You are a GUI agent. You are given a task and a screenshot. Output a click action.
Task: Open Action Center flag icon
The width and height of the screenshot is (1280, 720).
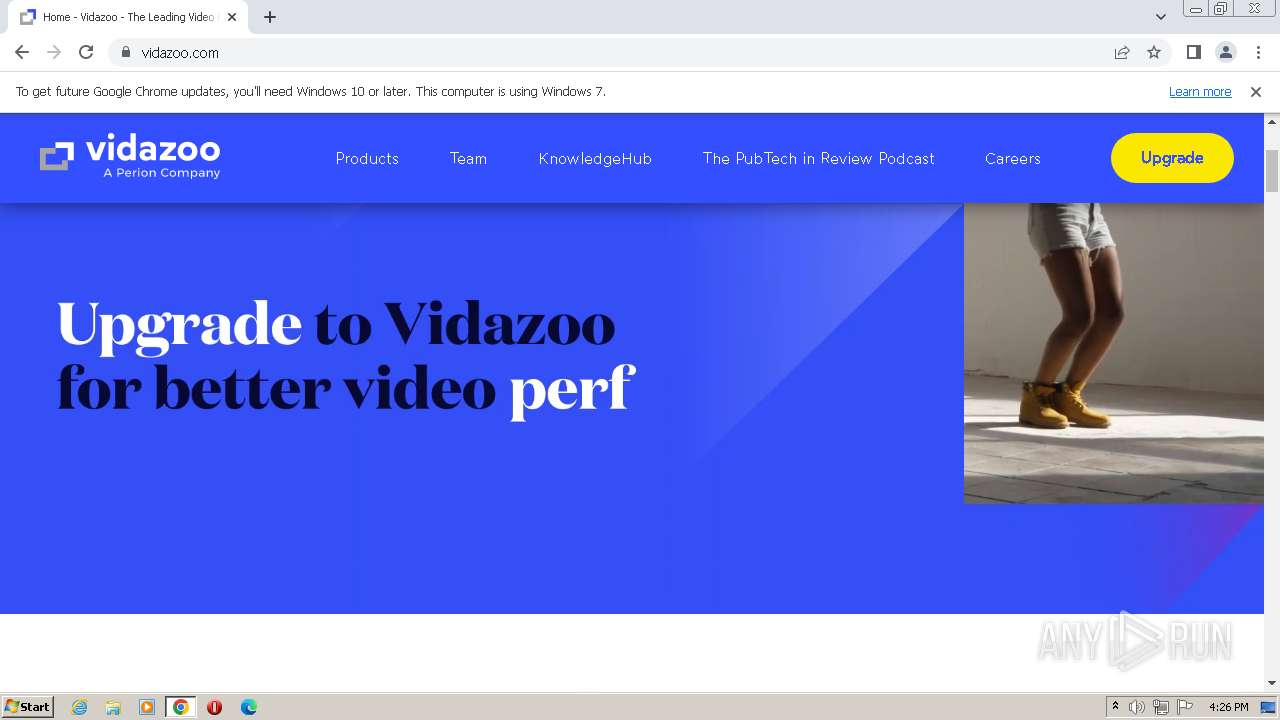click(1185, 707)
